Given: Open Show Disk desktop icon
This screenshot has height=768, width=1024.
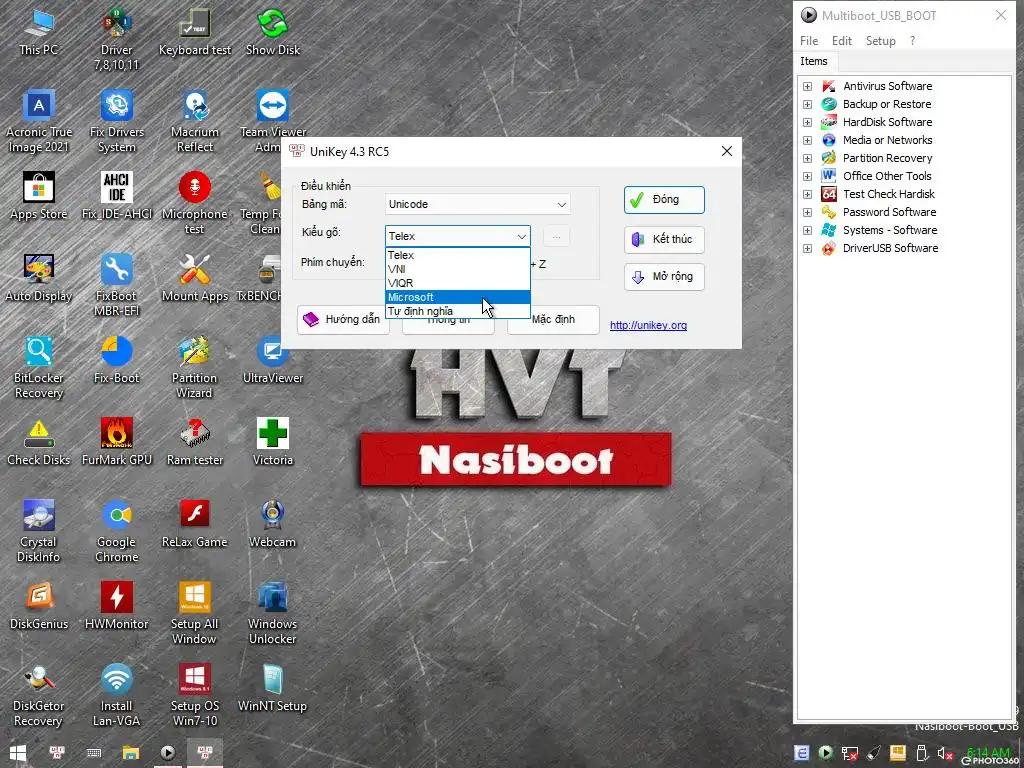Looking at the screenshot, I should 272,33.
